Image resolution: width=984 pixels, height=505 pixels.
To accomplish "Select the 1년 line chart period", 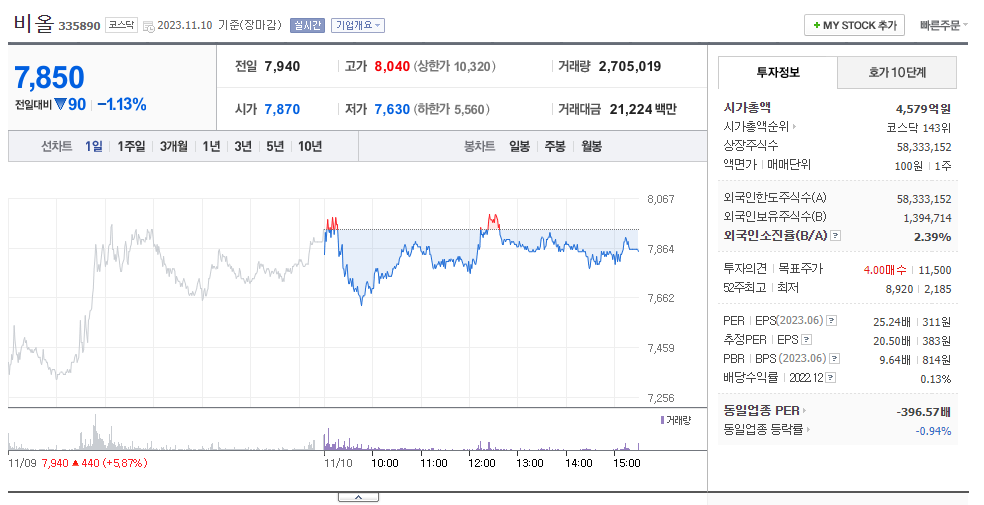I will (211, 146).
